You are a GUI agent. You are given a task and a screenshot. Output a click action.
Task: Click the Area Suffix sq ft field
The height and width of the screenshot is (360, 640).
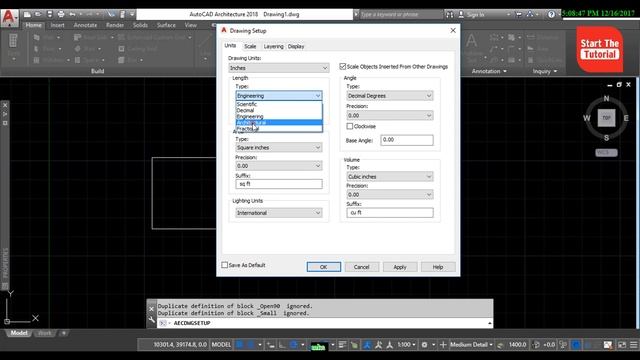279,184
